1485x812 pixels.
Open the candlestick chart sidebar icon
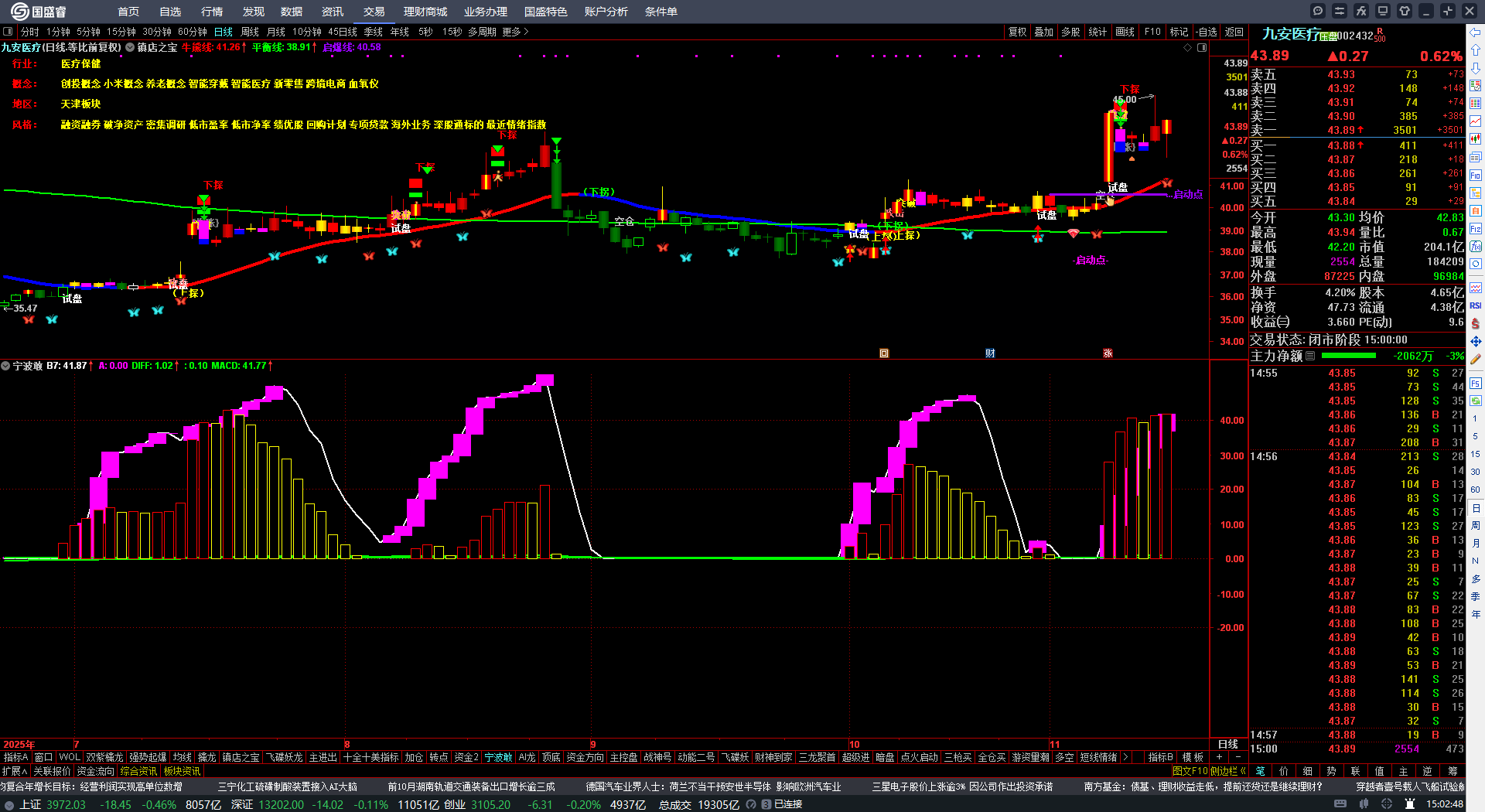1476,139
